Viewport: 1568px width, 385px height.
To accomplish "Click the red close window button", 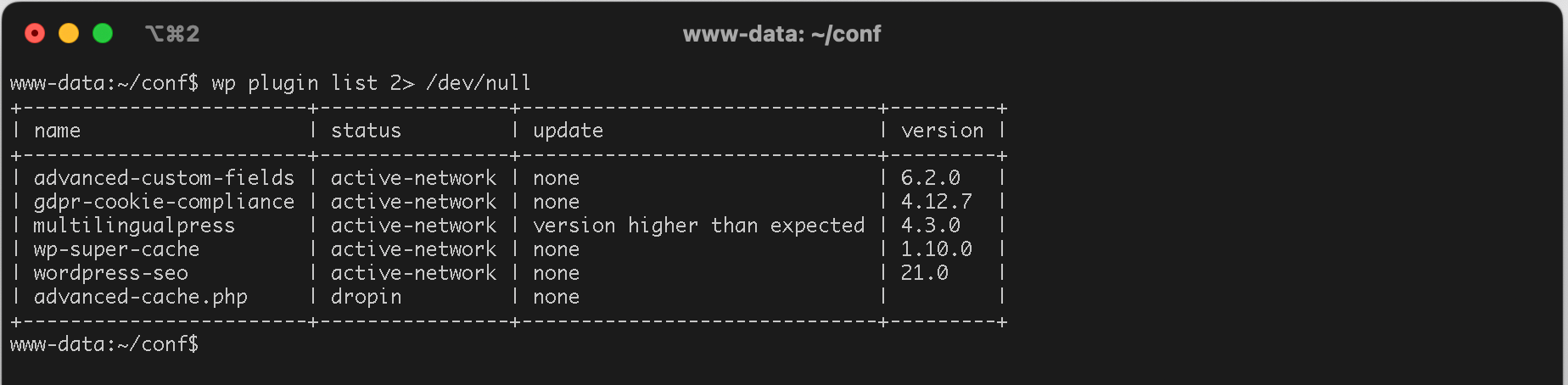I will pos(35,33).
